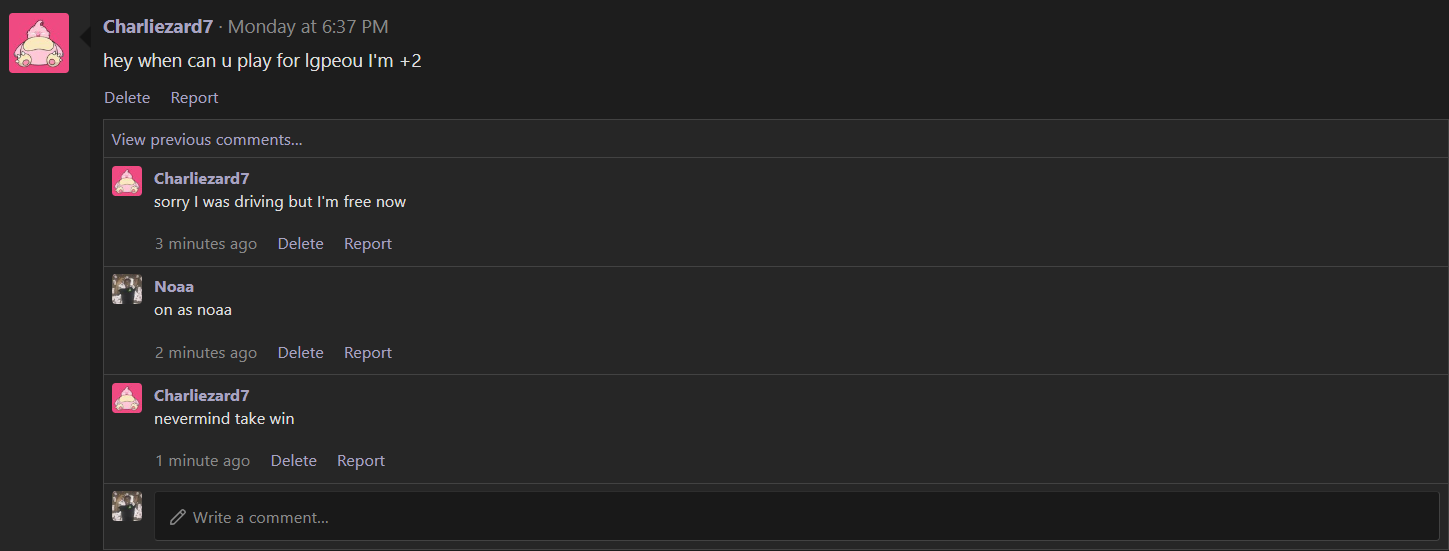Click your avatar beside the comment box
This screenshot has height=551, width=1449.
click(127, 506)
